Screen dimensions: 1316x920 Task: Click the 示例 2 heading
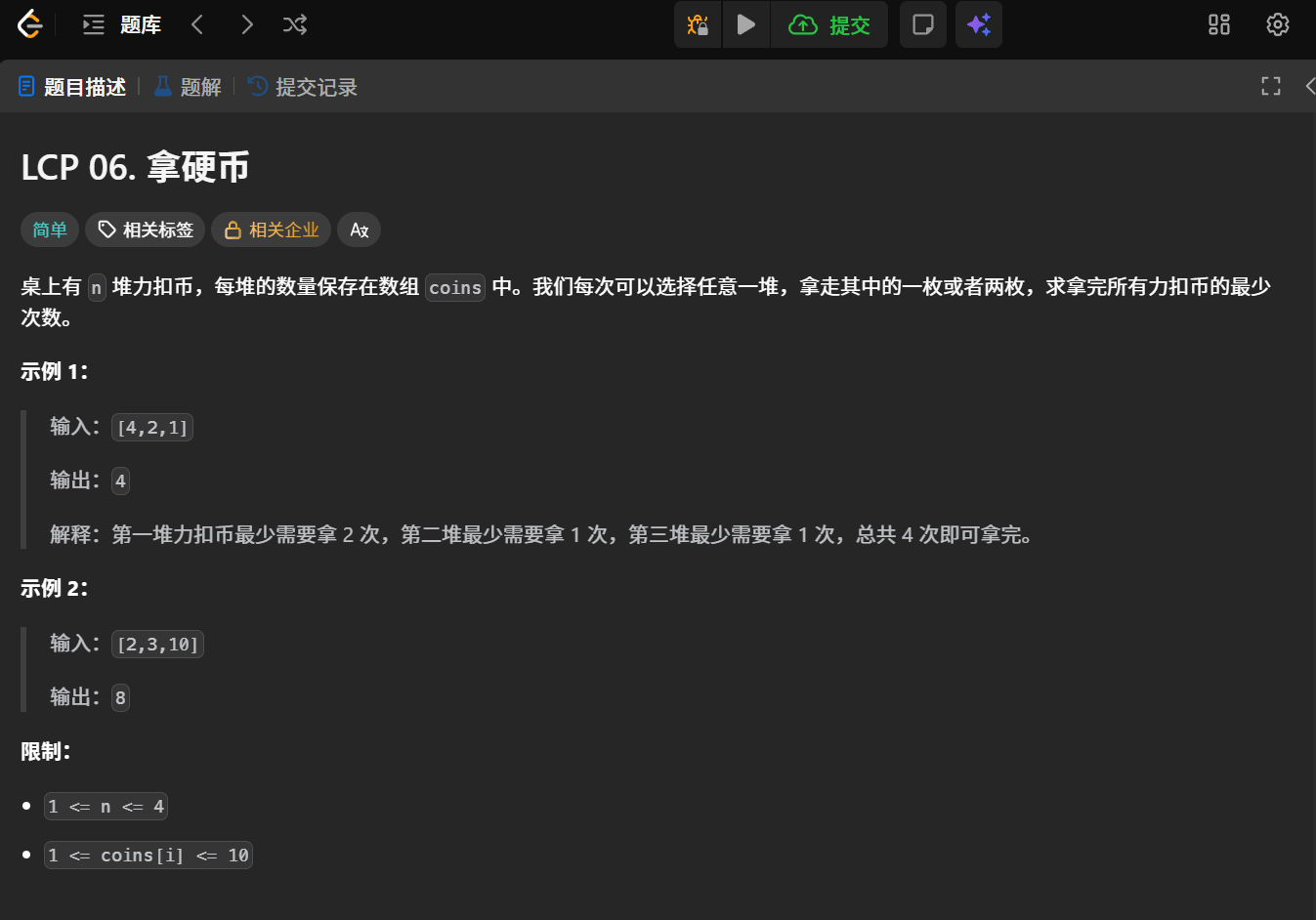point(55,588)
